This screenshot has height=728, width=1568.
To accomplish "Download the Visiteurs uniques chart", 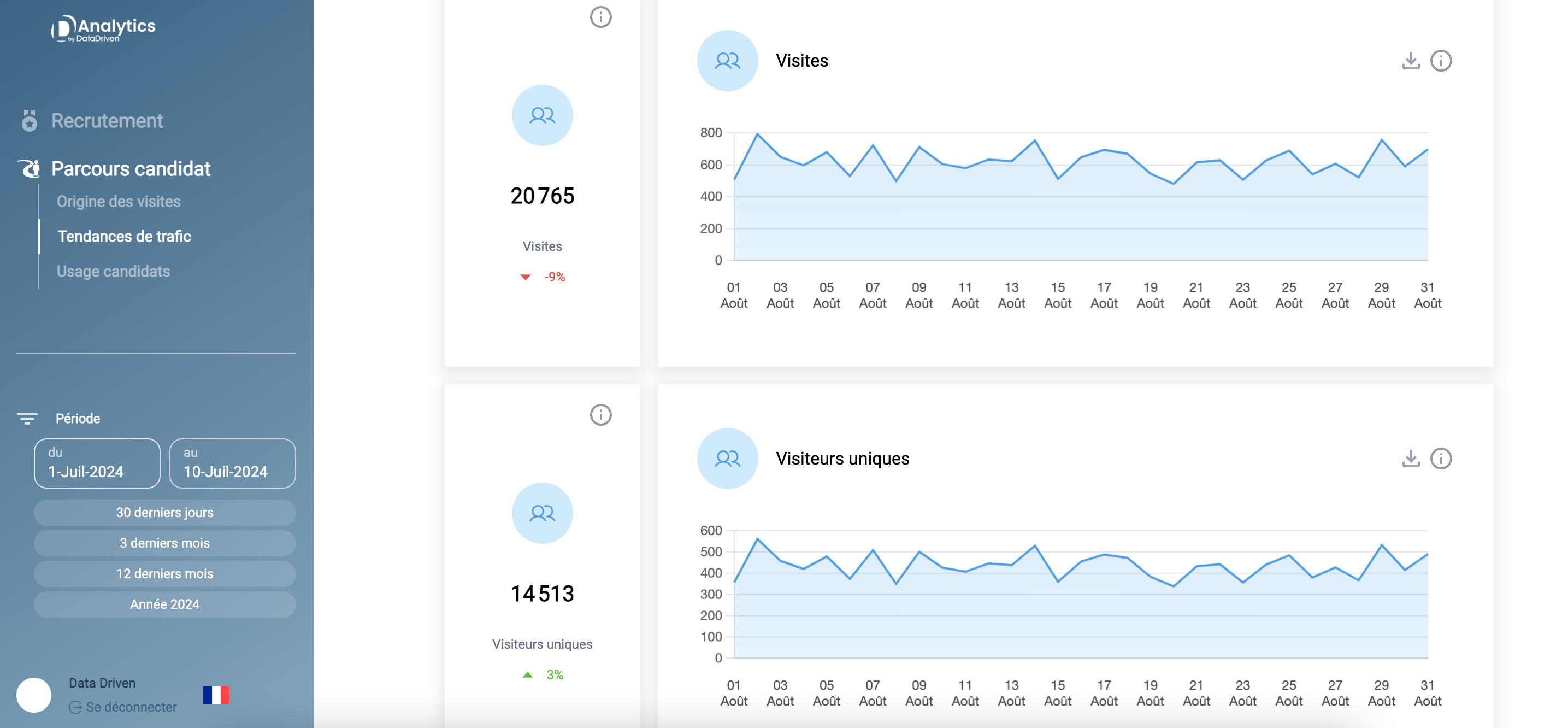I will pyautogui.click(x=1410, y=459).
